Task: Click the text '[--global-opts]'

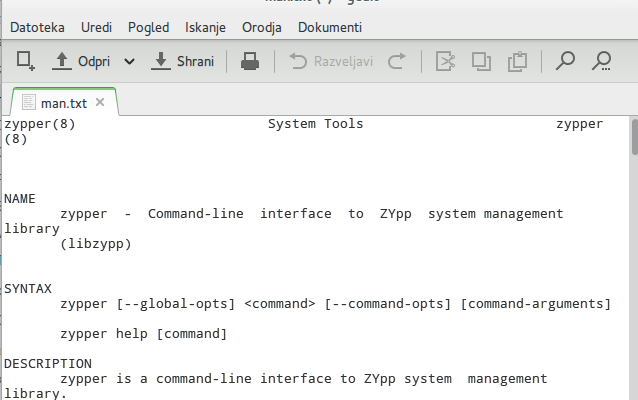Action: pyautogui.click(x=176, y=304)
